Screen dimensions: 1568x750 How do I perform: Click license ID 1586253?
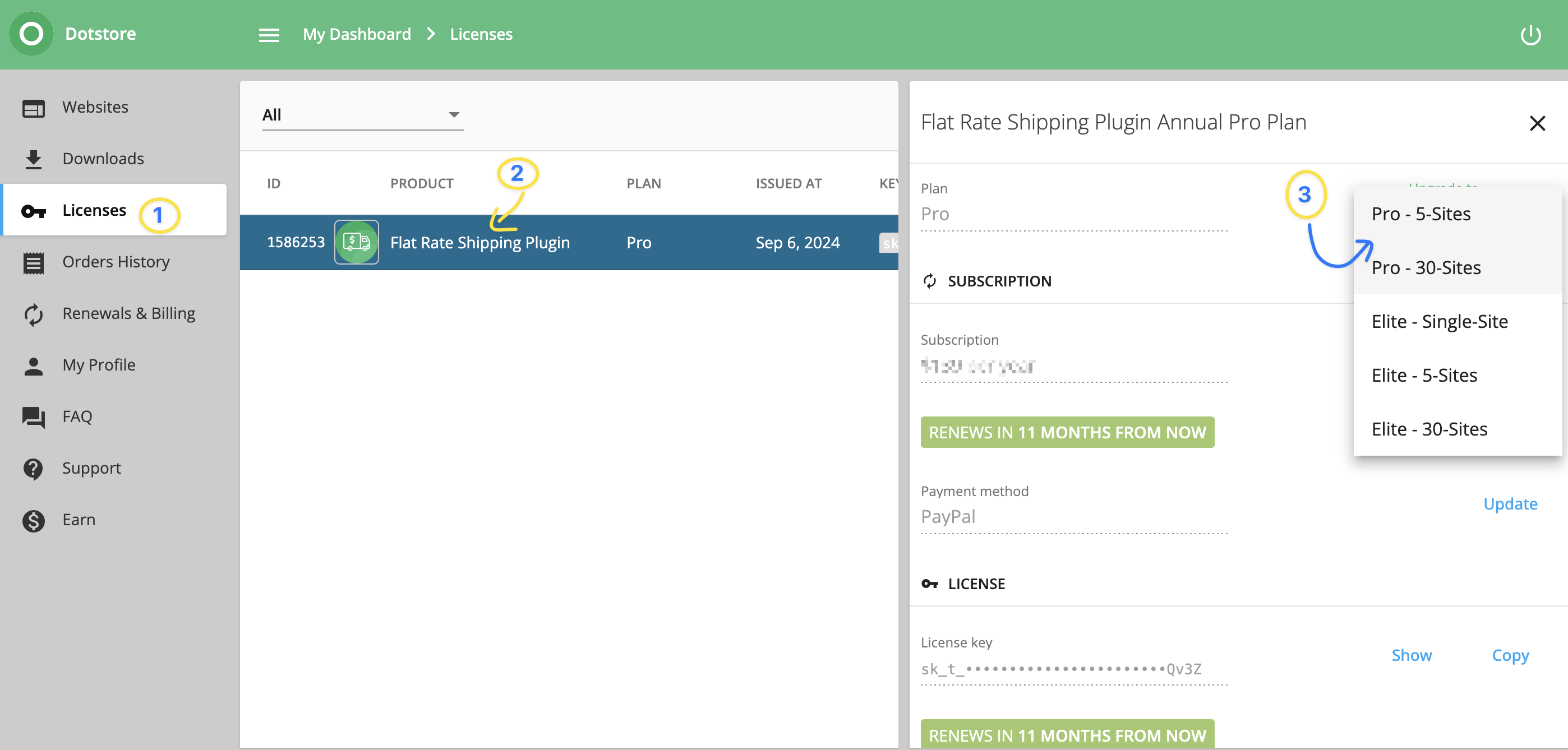coord(296,242)
